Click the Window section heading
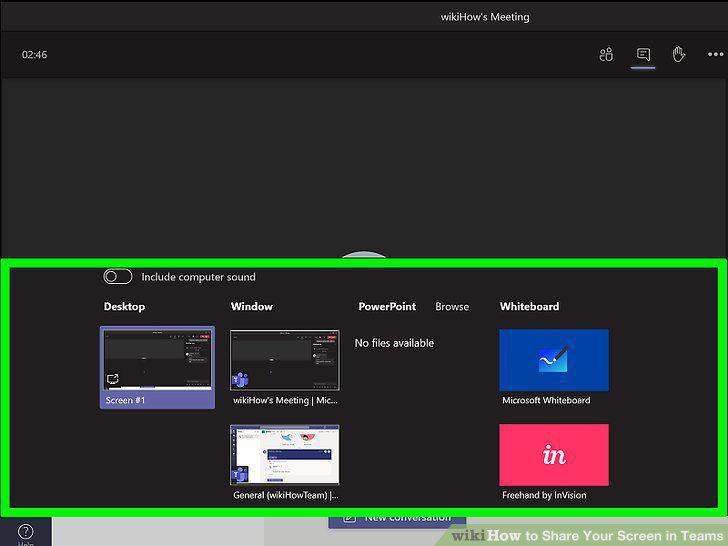Screen dimensions: 728x546 (x=252, y=306)
